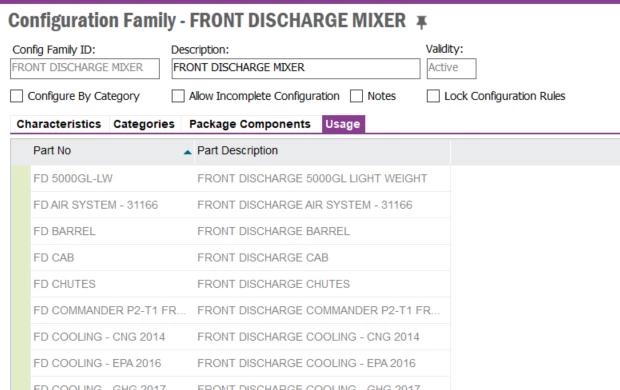
Task: Select the FD 5000GL-LW row
Action: 231,178
